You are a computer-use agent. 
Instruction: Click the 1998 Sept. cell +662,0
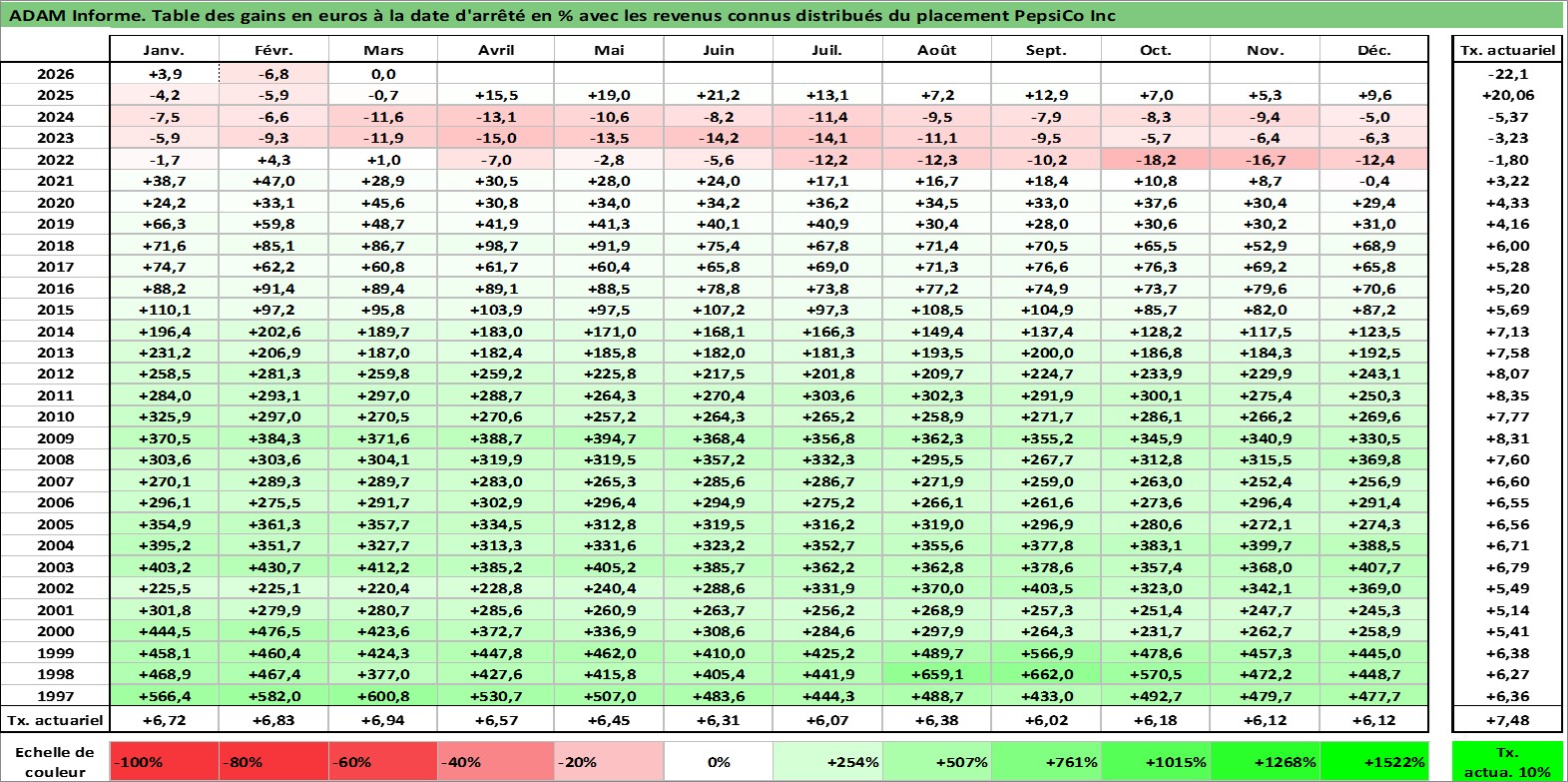pyautogui.click(x=1046, y=674)
